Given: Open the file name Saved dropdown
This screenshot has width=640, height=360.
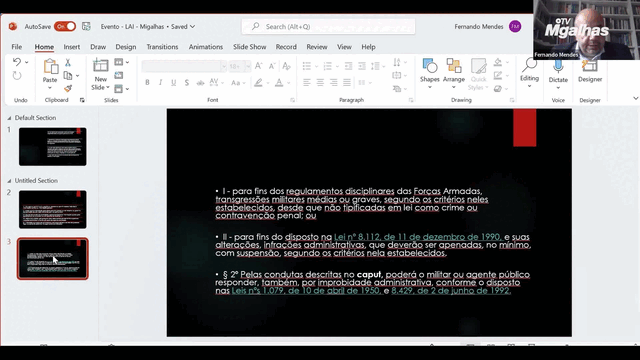Looking at the screenshot, I should pyautogui.click(x=192, y=27).
